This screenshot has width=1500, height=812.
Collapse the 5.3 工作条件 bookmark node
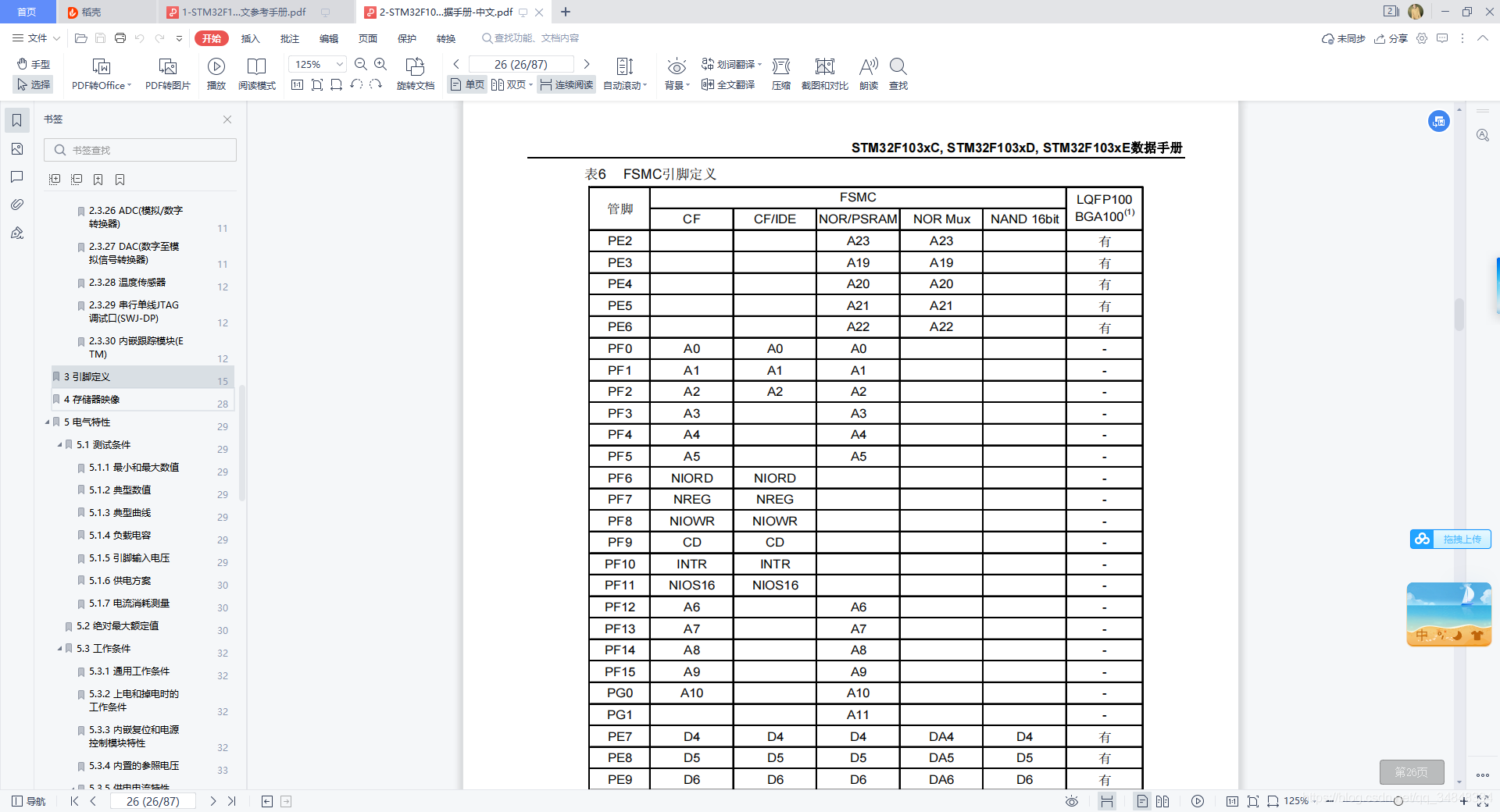pos(59,649)
